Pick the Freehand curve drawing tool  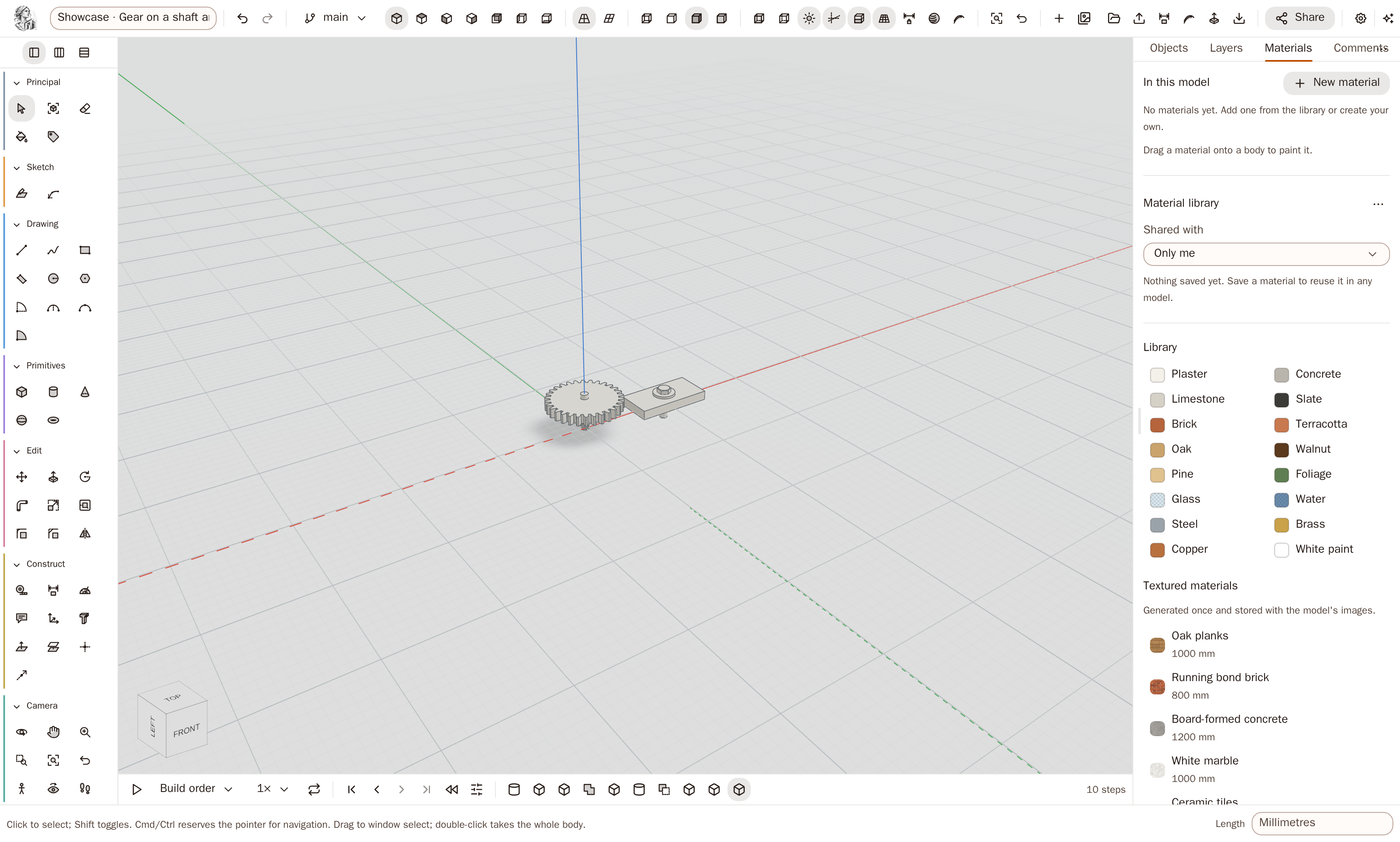click(53, 250)
